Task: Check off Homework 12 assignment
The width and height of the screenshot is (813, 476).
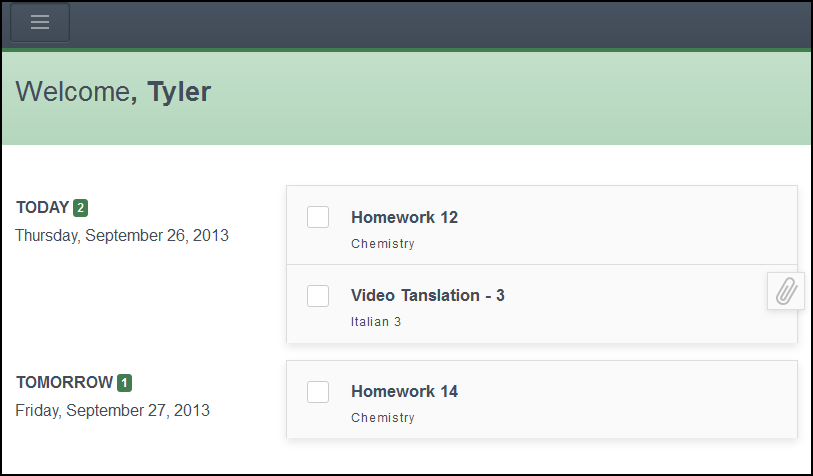Action: point(318,217)
